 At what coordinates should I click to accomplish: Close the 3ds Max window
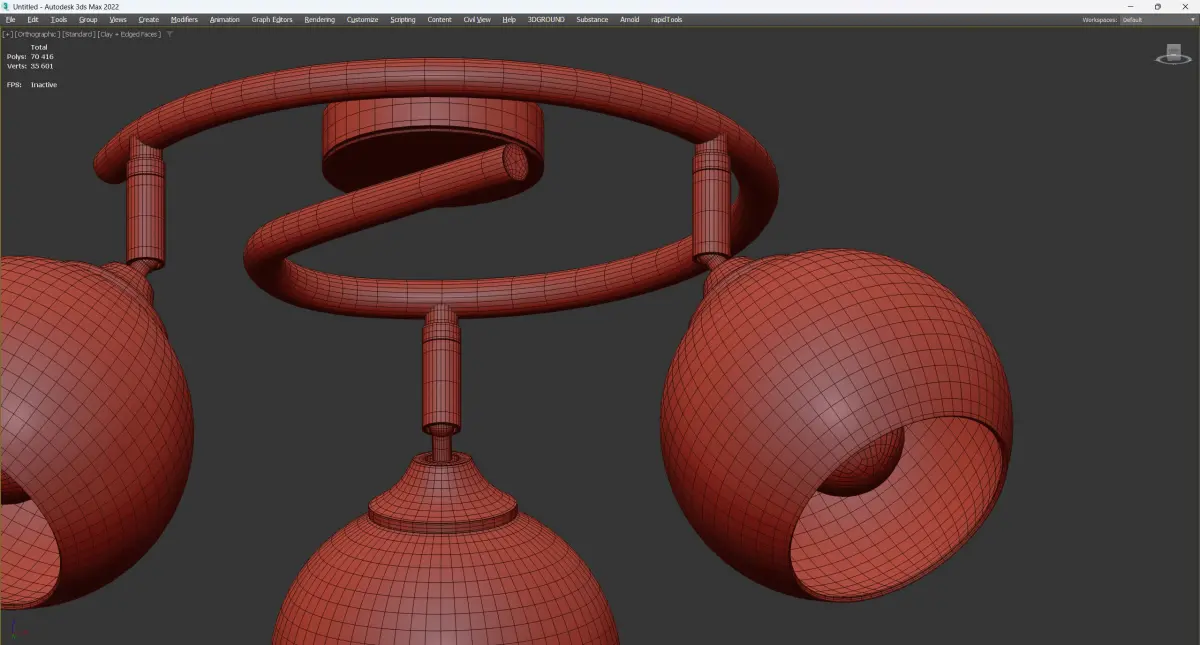click(1186, 6)
